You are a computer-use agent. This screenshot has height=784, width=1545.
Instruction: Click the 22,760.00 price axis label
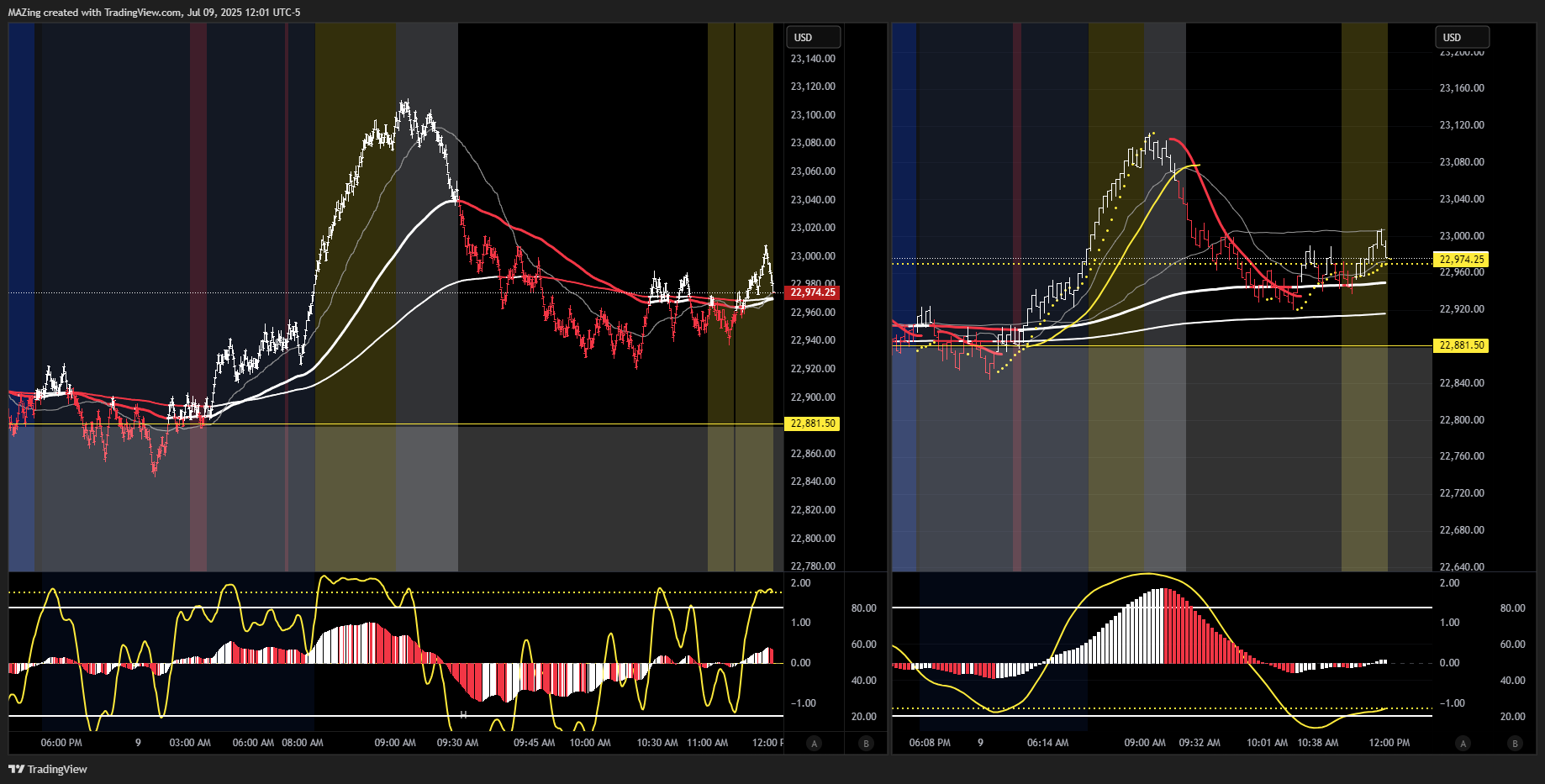coord(1462,456)
